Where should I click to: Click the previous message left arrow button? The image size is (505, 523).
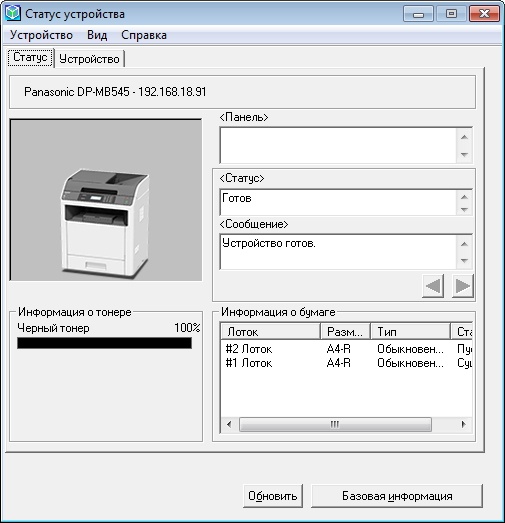pos(433,286)
